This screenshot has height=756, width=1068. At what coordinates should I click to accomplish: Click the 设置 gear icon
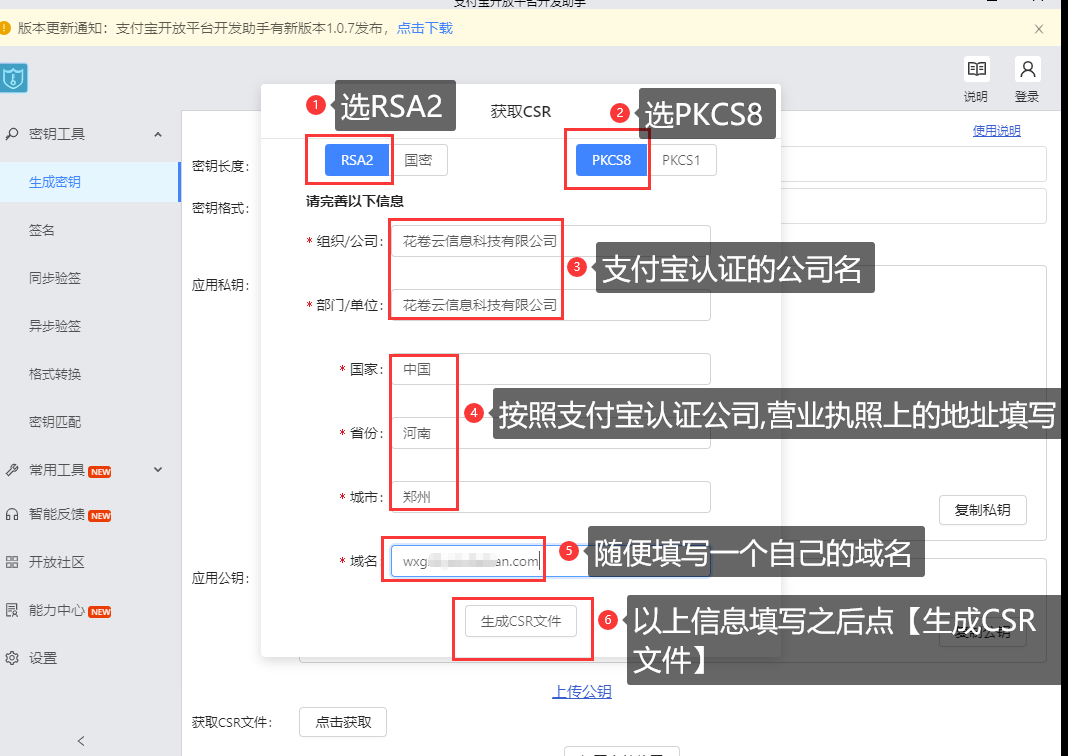click(x=12, y=658)
